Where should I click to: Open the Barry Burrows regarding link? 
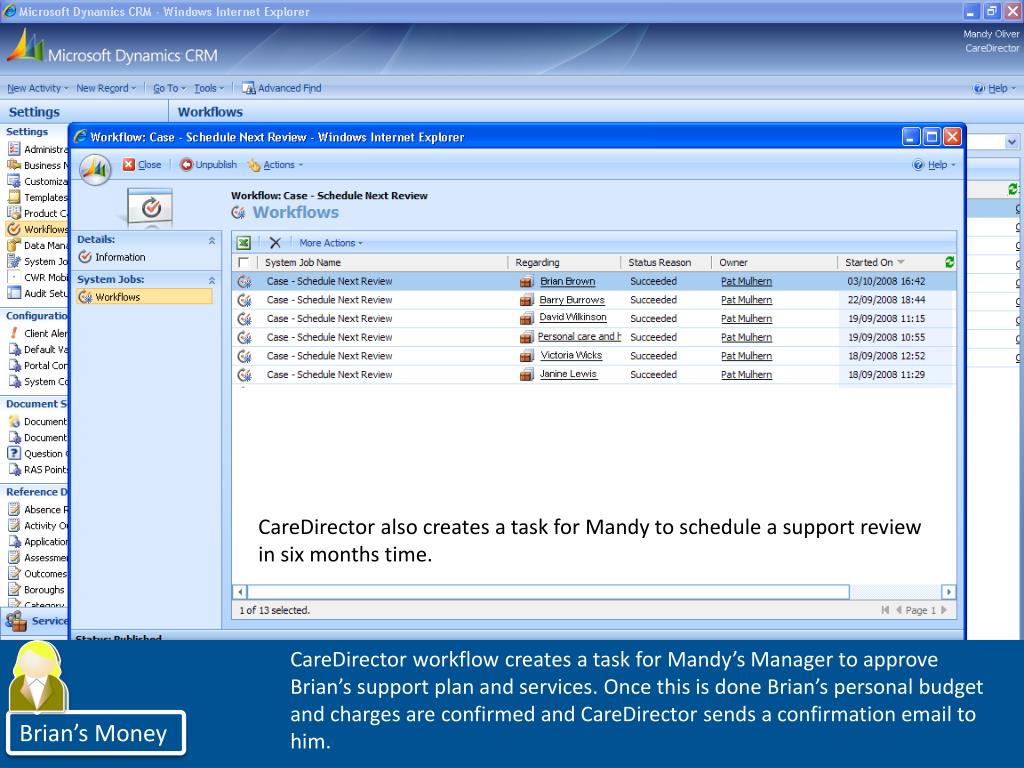(571, 300)
